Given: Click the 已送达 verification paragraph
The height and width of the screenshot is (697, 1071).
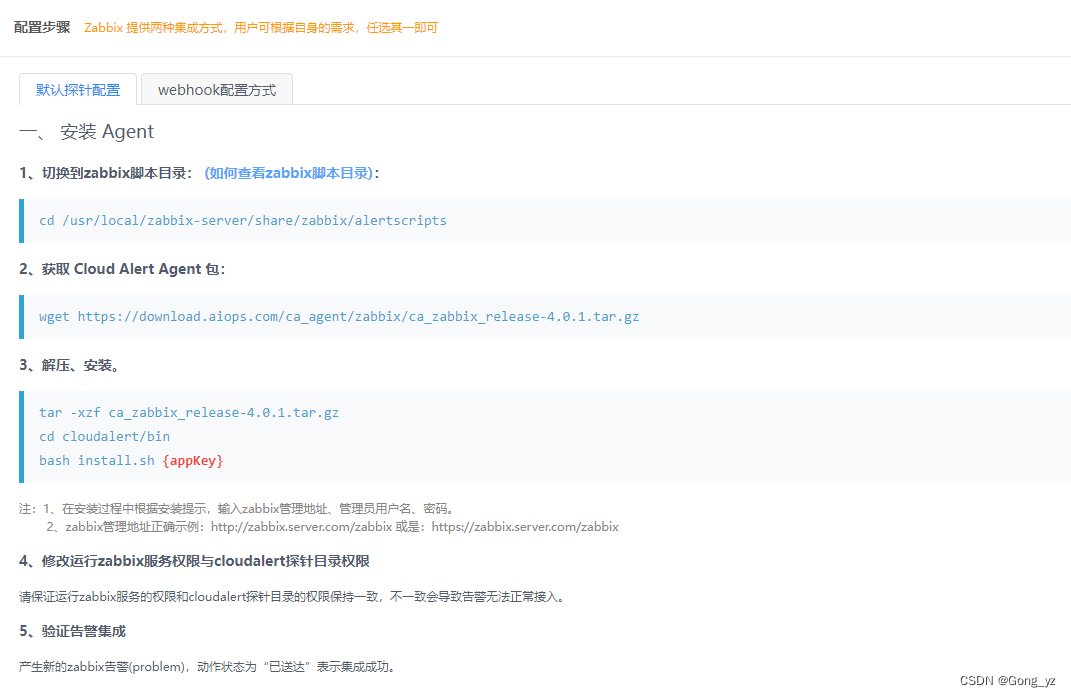Looking at the screenshot, I should 208,666.
